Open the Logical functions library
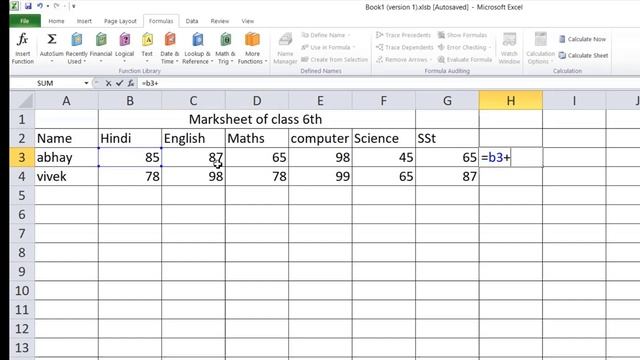640x360 pixels. tap(124, 48)
